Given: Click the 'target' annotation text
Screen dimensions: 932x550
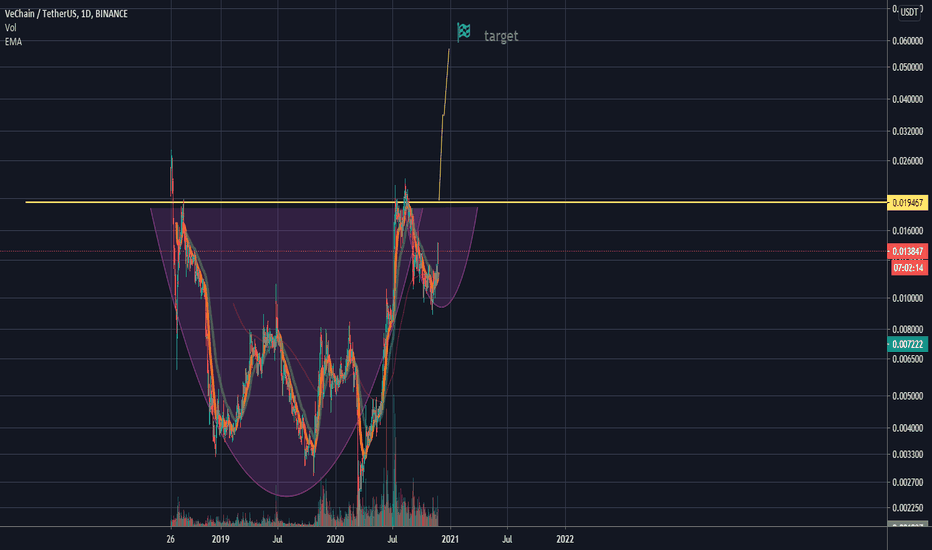Looking at the screenshot, I should click(501, 36).
